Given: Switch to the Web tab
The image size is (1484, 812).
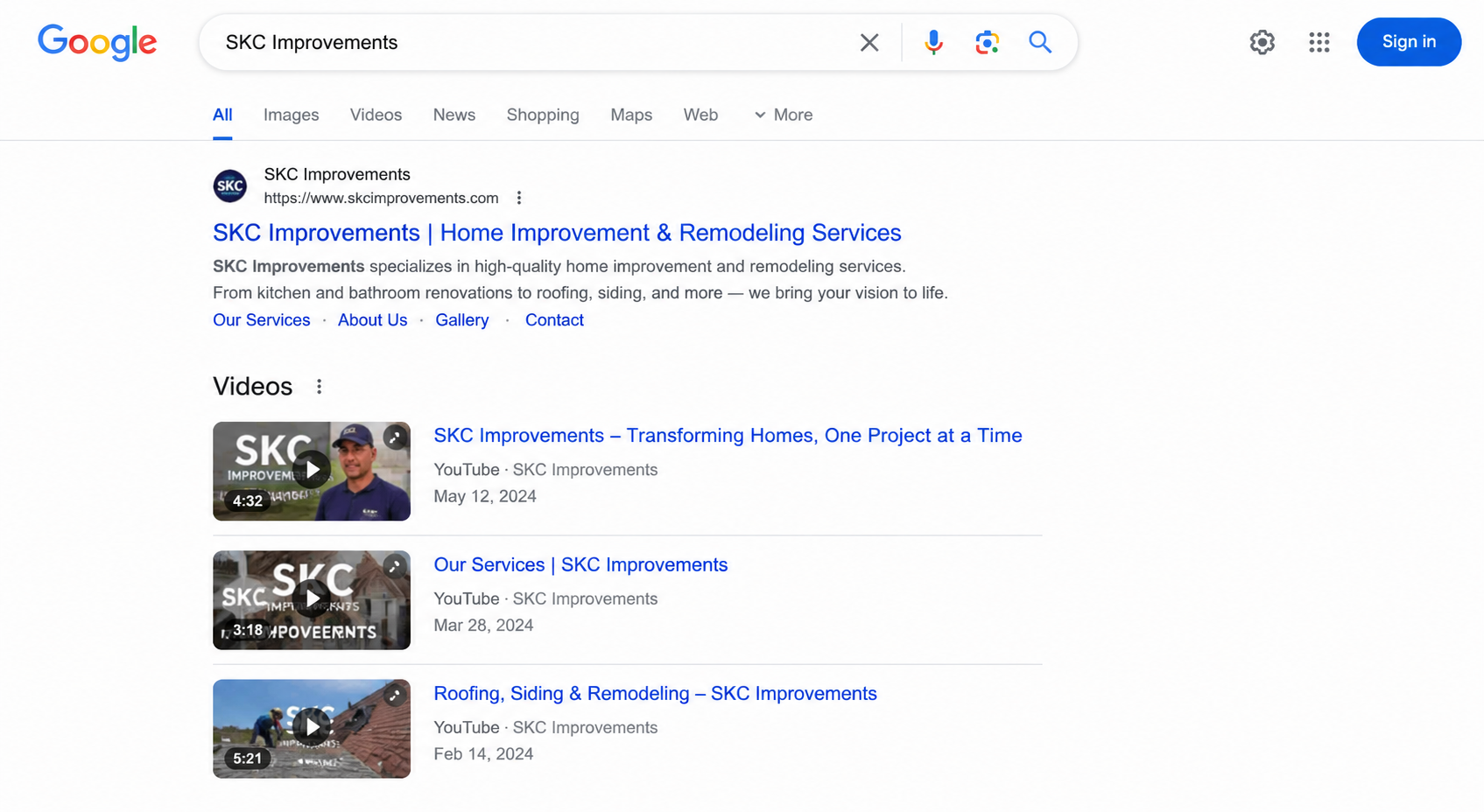Looking at the screenshot, I should tap(700, 115).
